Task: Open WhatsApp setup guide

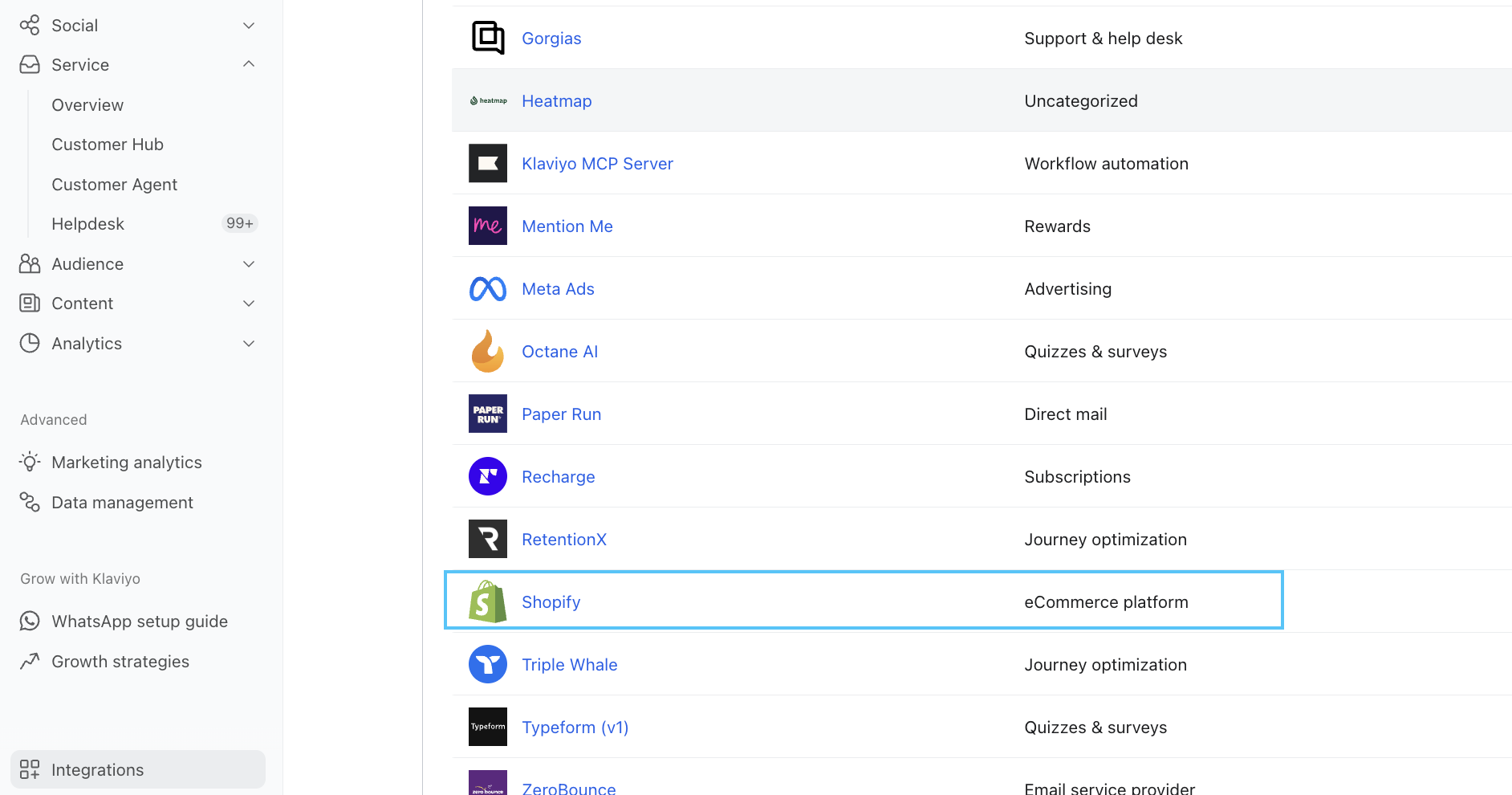Action: [x=140, y=621]
